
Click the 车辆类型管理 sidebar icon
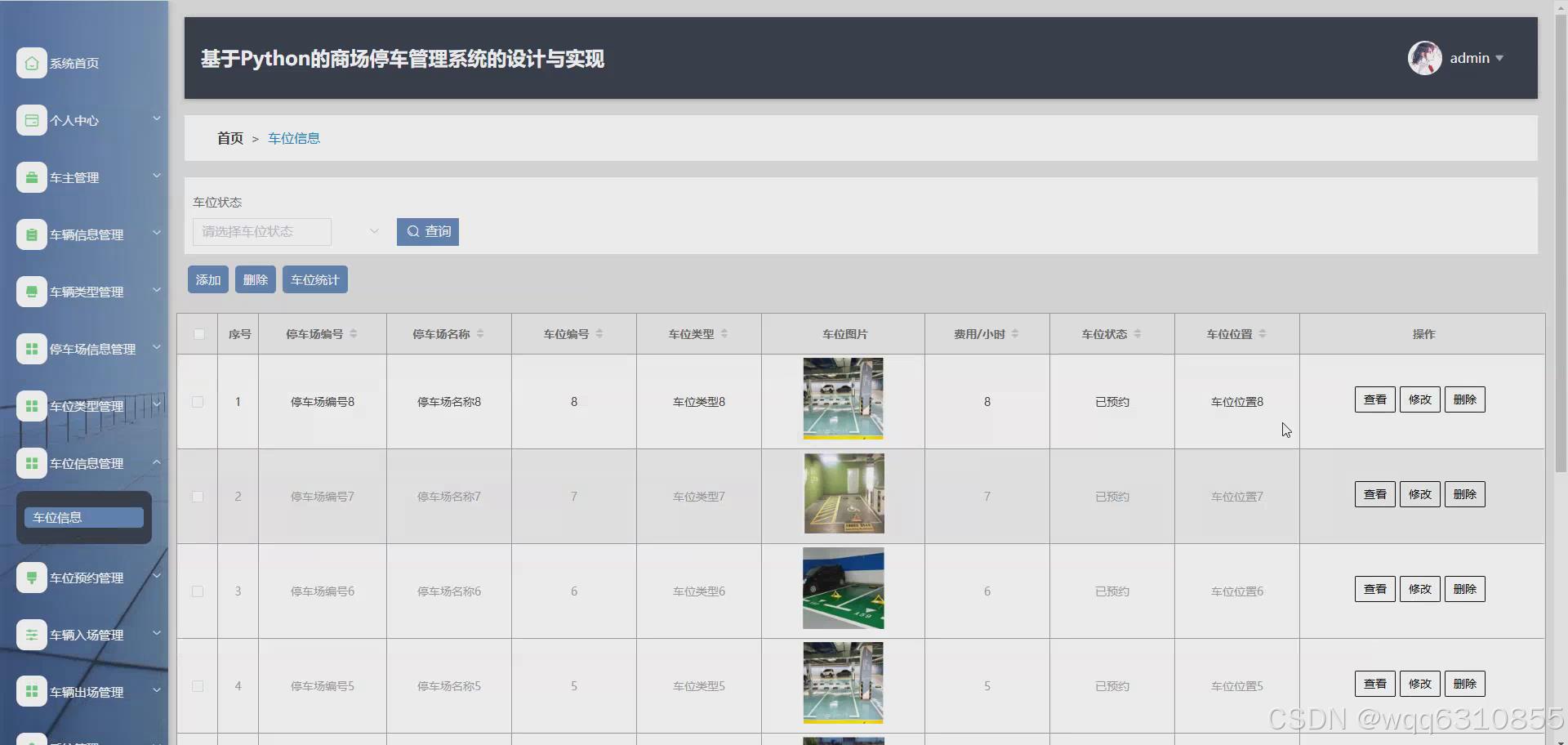(31, 292)
